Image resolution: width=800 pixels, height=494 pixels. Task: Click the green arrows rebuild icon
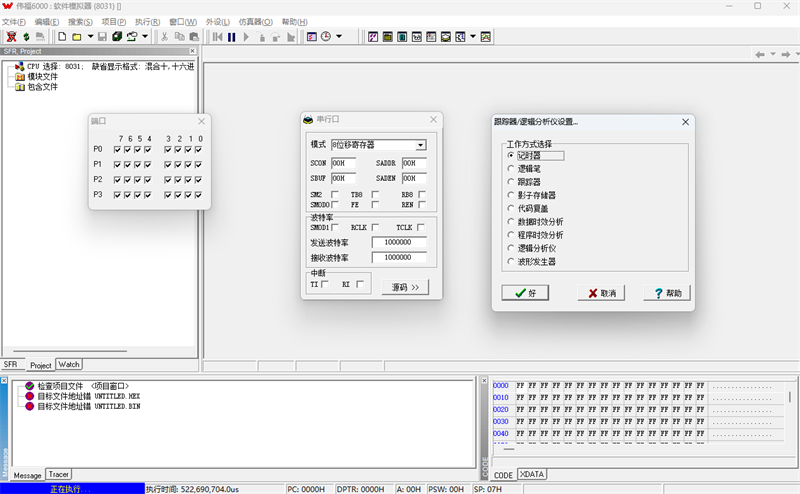(26, 37)
